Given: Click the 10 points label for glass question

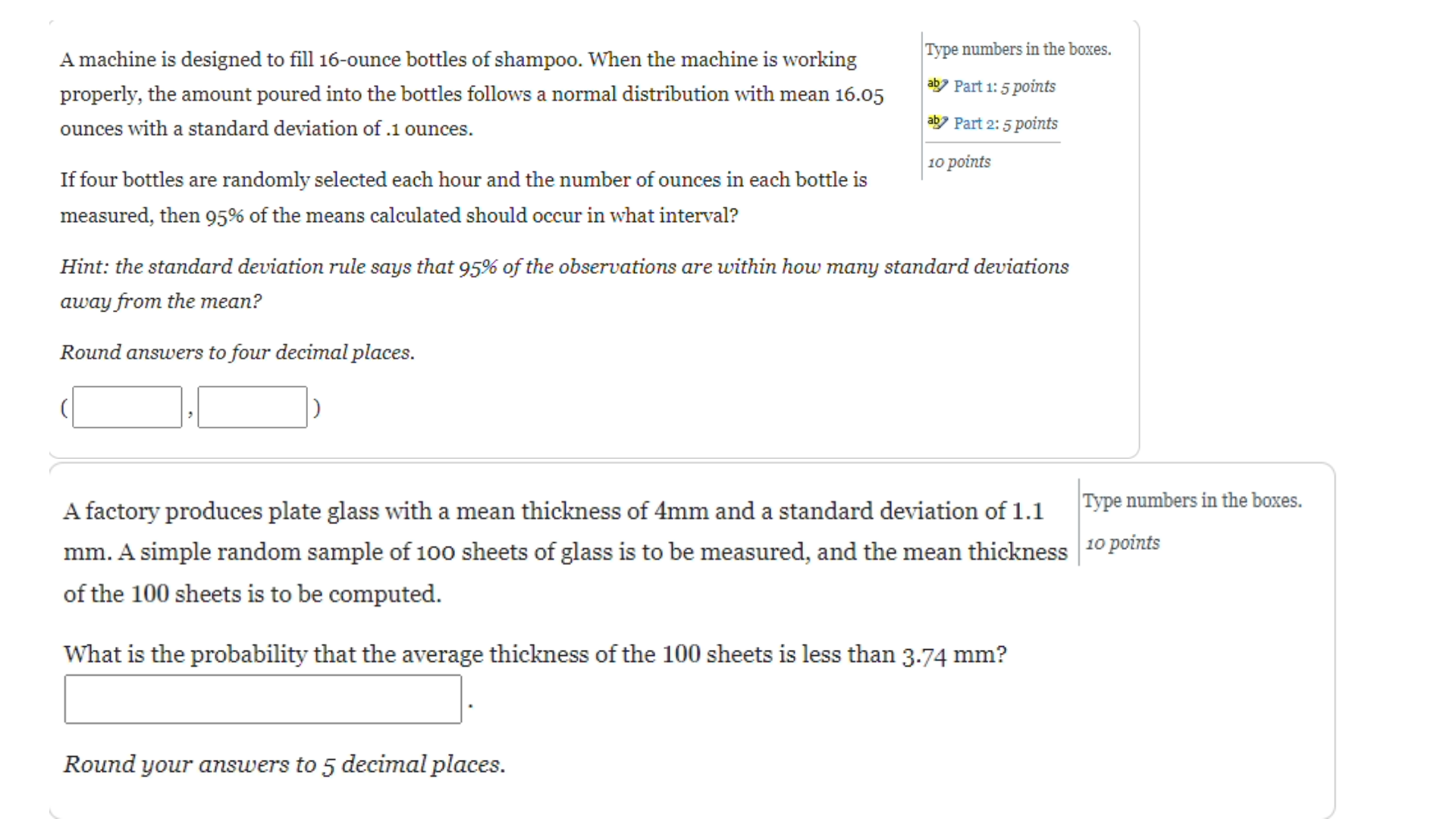Looking at the screenshot, I should click(x=1122, y=543).
